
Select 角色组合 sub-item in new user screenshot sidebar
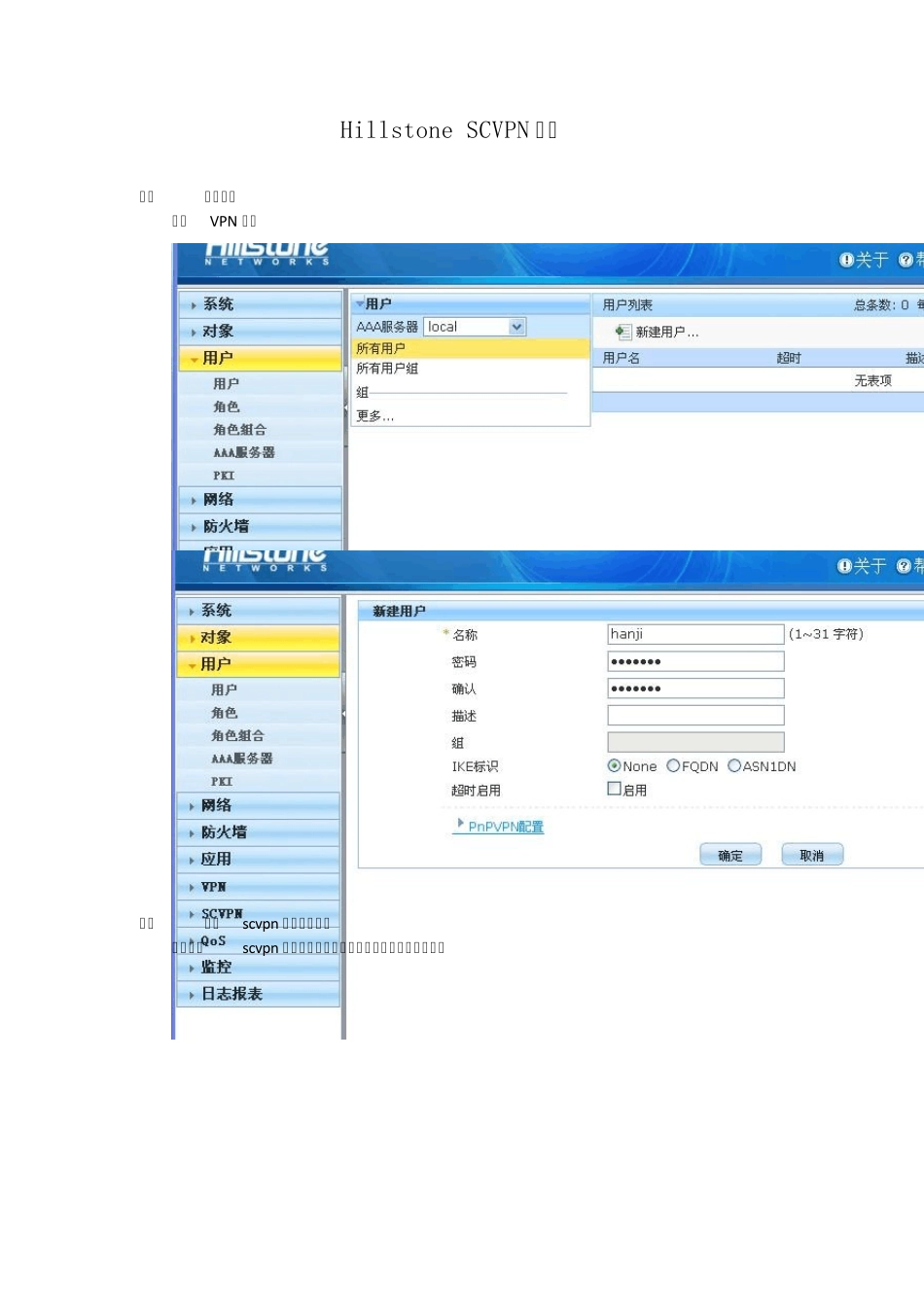pos(237,735)
